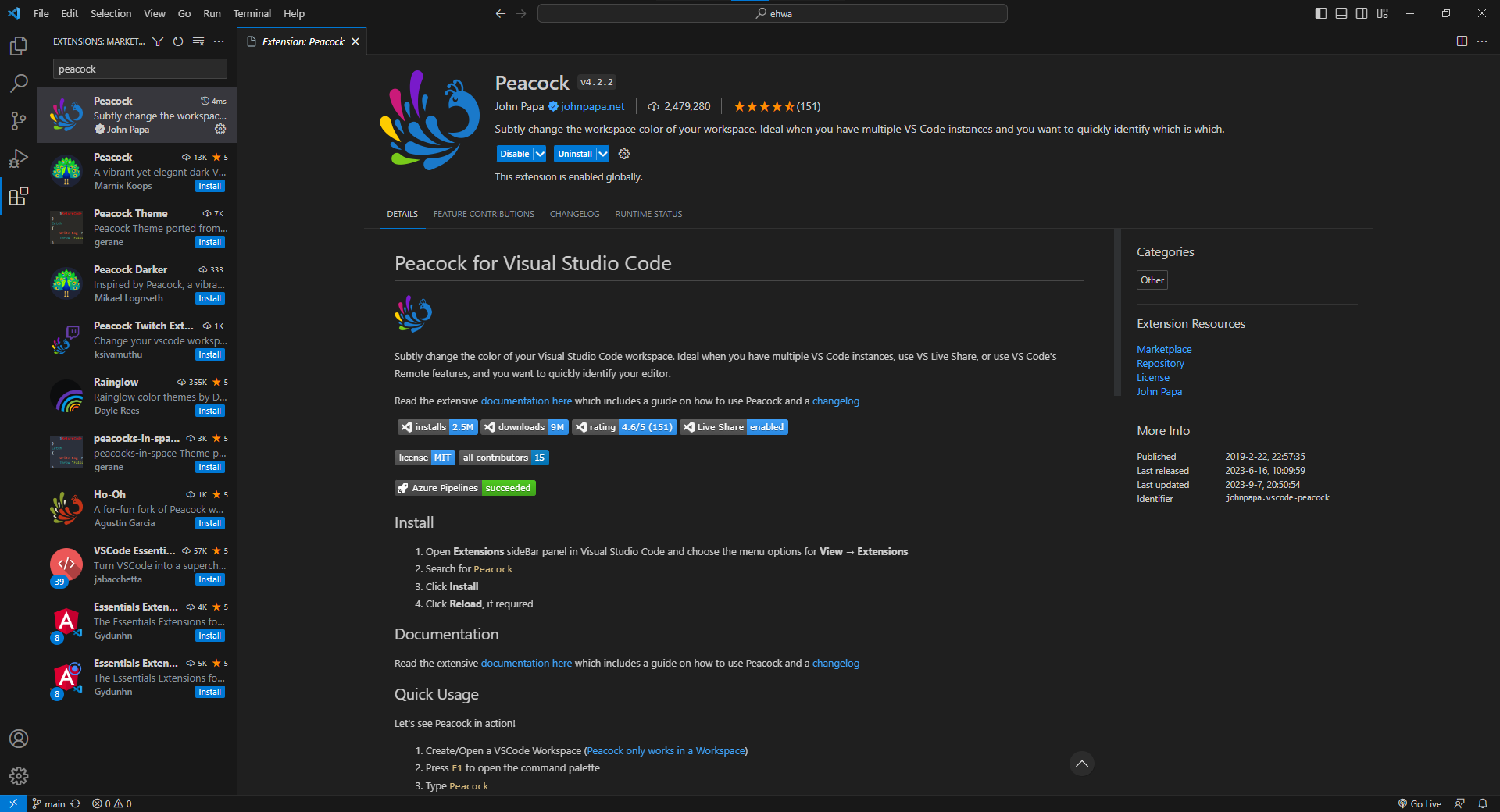The height and width of the screenshot is (812, 1500).
Task: Select VSCode Essentials extension list item
Action: click(x=137, y=564)
